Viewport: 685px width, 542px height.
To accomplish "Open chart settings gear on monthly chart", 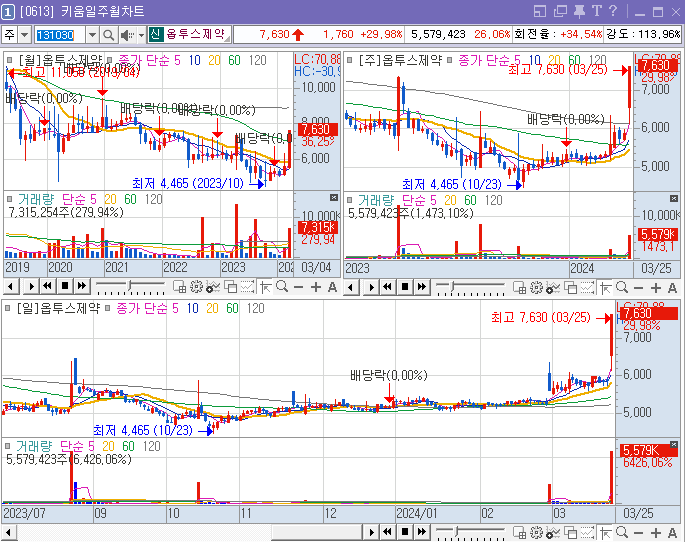I will pyautogui.click(x=196, y=287).
